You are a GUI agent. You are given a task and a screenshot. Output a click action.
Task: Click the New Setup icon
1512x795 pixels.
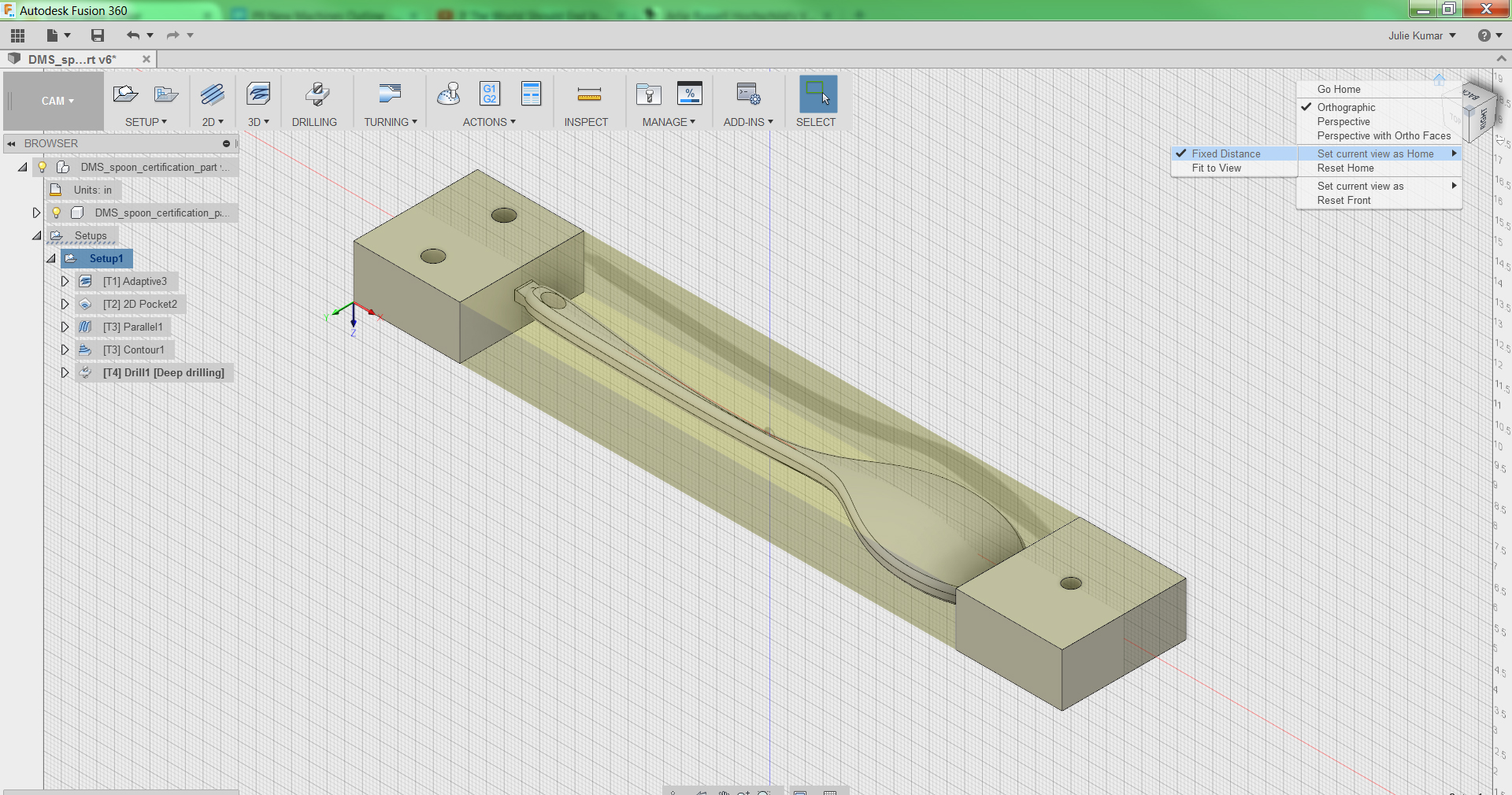pos(125,94)
